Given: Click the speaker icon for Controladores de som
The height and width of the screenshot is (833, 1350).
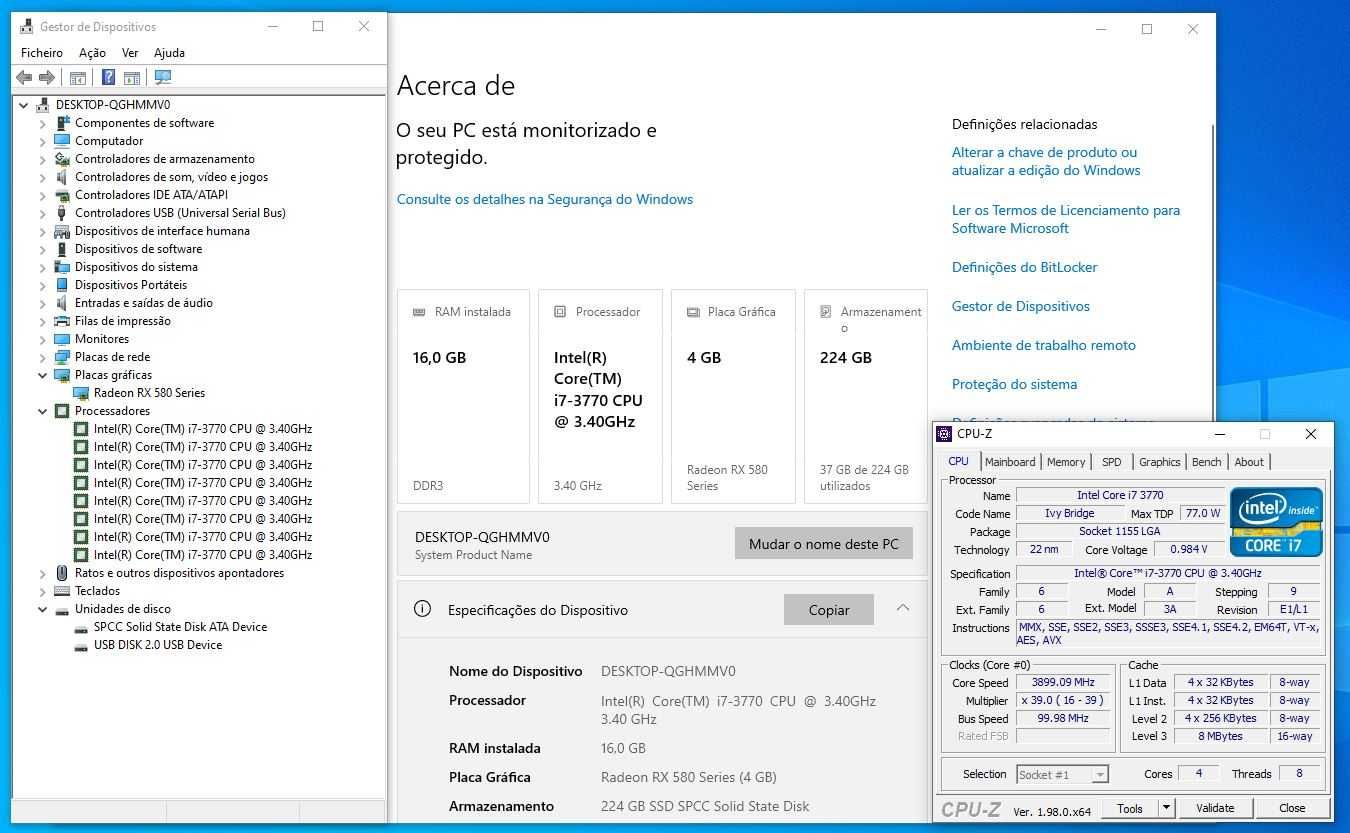Looking at the screenshot, I should pyautogui.click(x=62, y=177).
